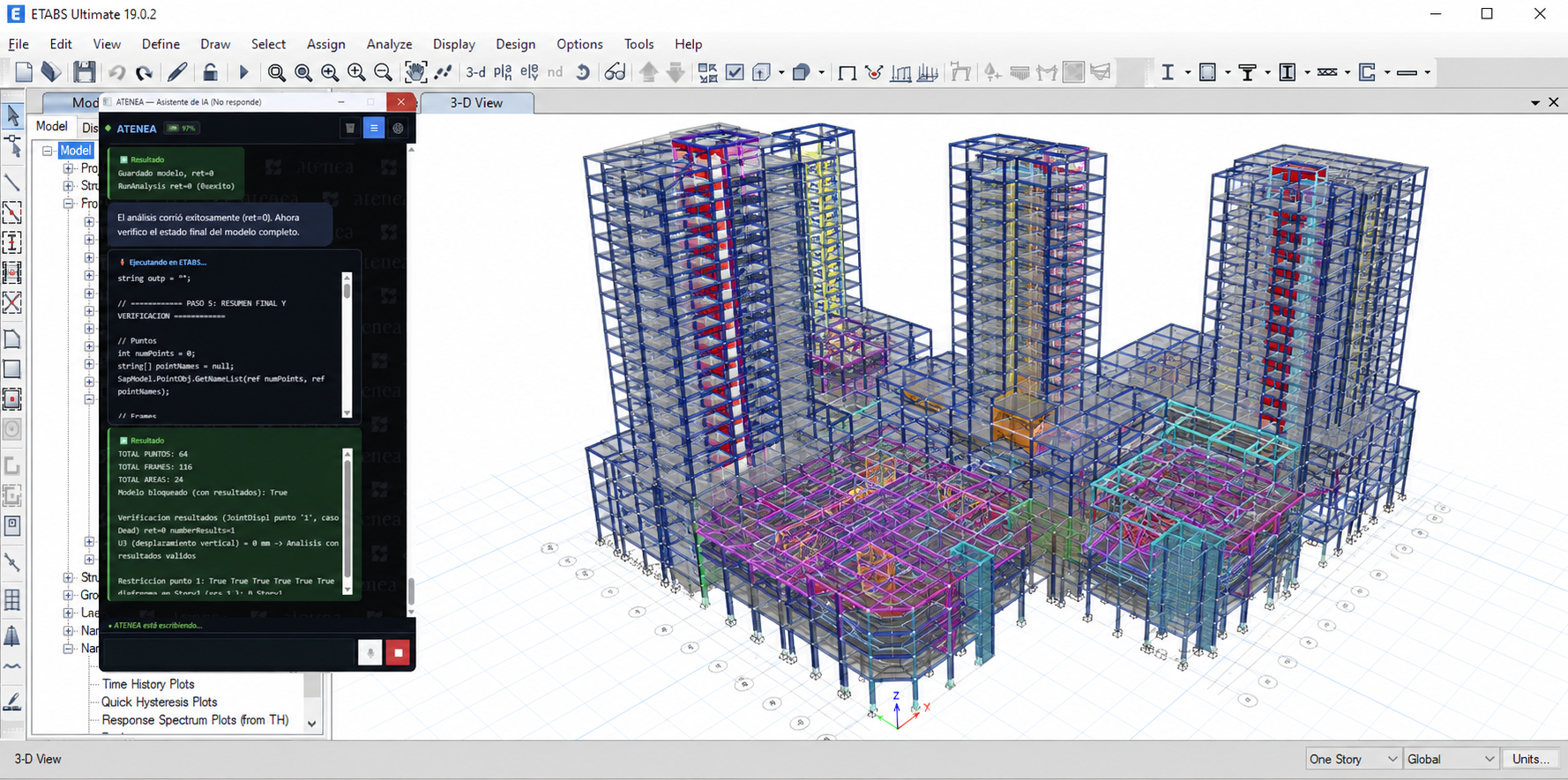Click down arrow of model explorer scrollbar

(311, 724)
